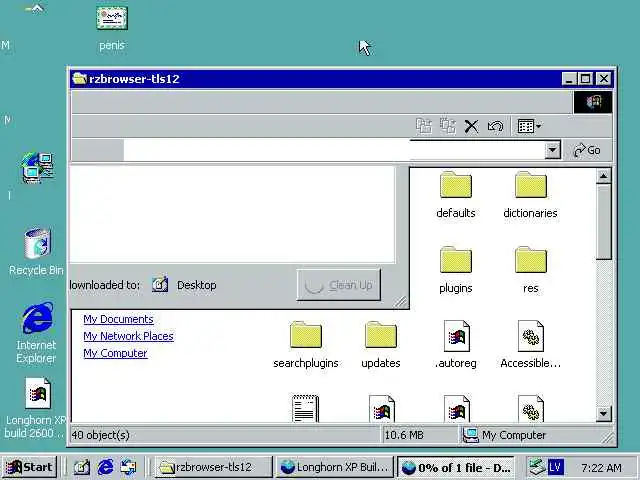Click the Go button
The height and width of the screenshot is (480, 640).
click(587, 150)
